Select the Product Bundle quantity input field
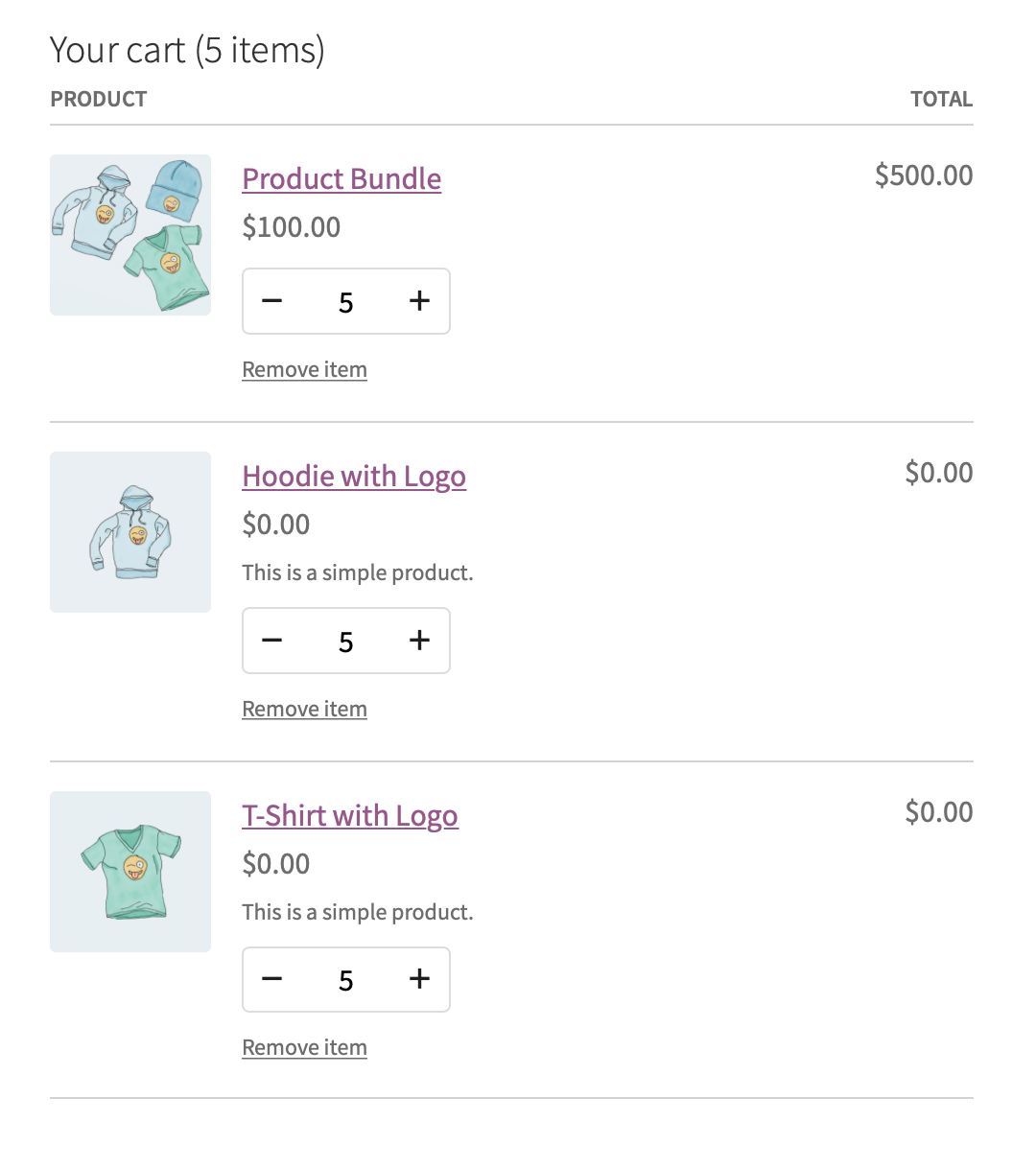 [345, 301]
